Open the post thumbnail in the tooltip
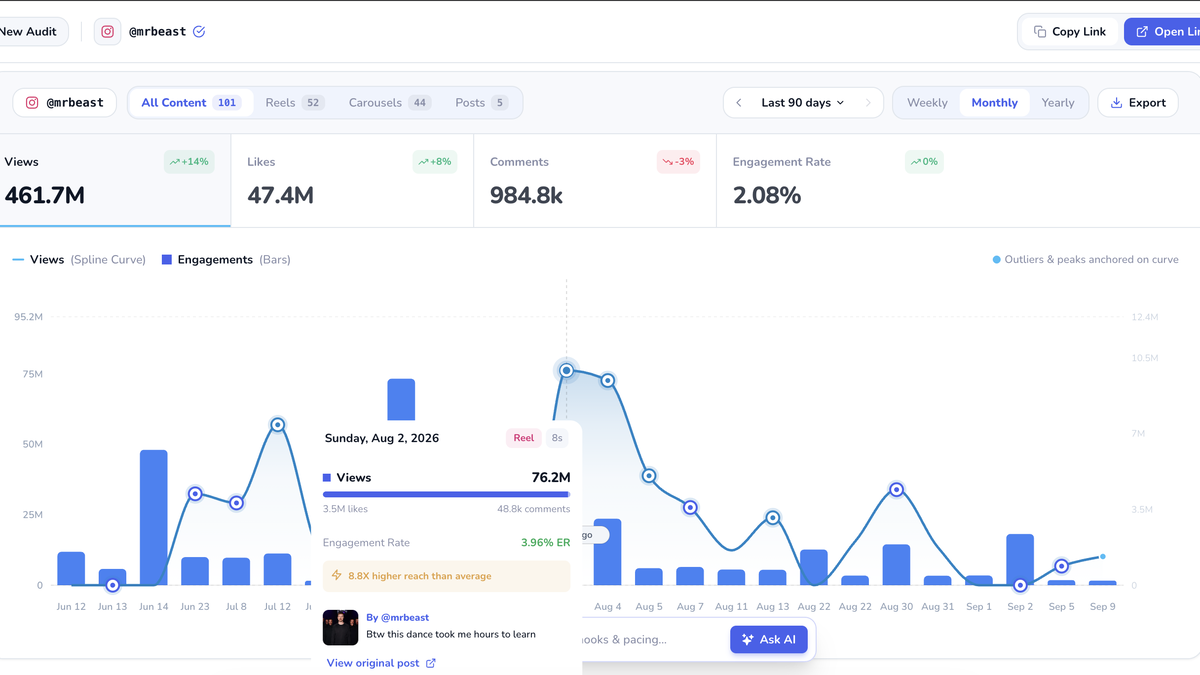This screenshot has width=1200, height=675. 340,627
